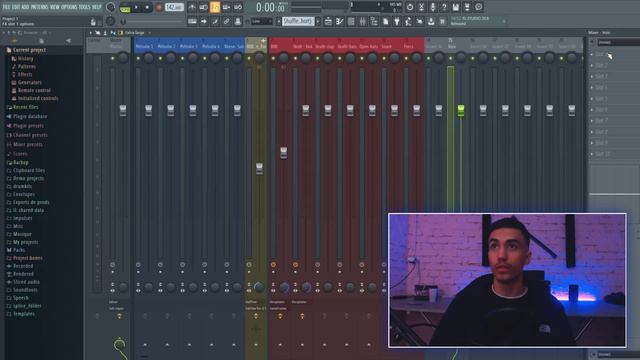Click the main volume knob near menu

click(110, 7)
